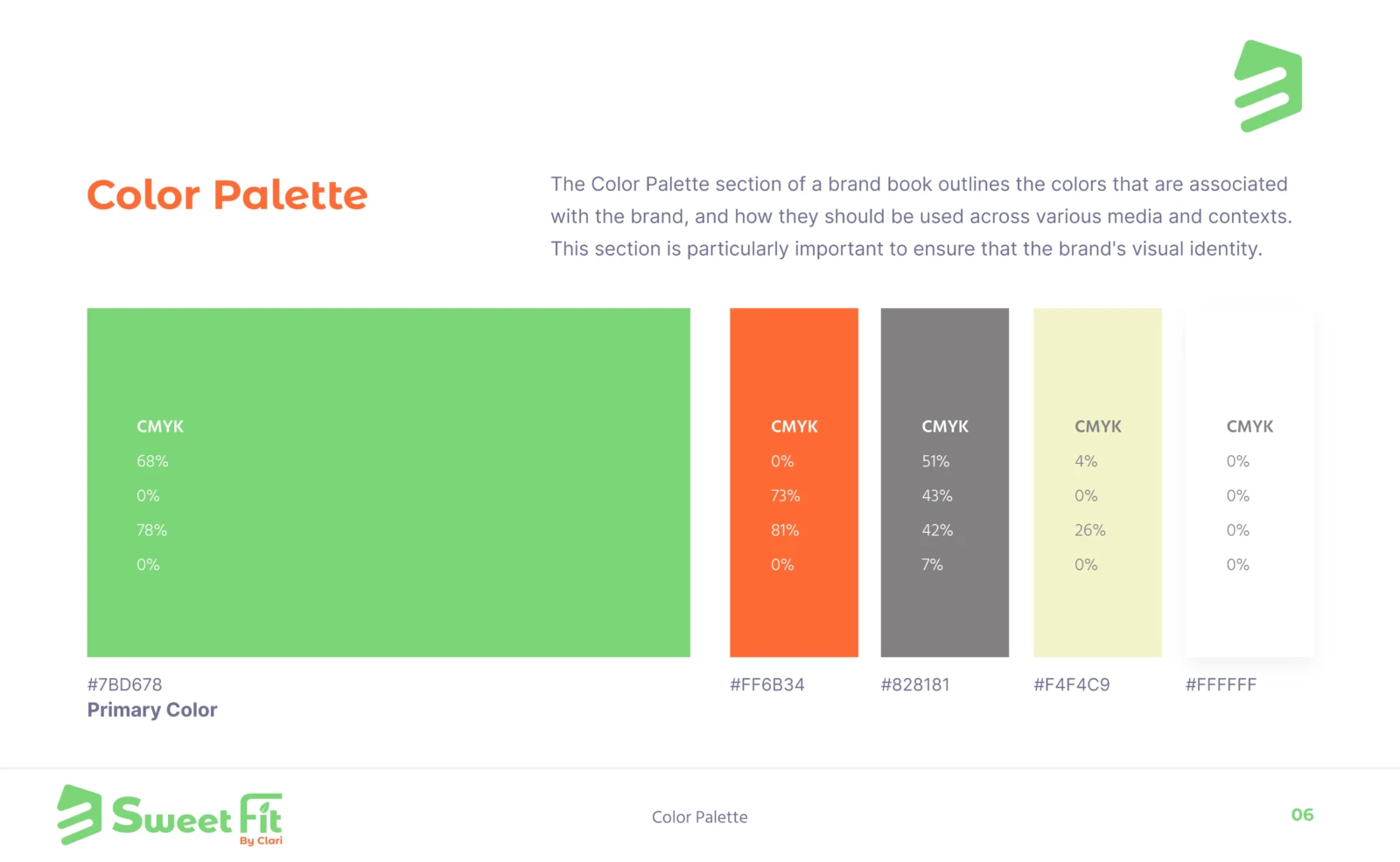The height and width of the screenshot is (862, 1400).
Task: Click the #7BD678 hex code label
Action: tap(124, 684)
